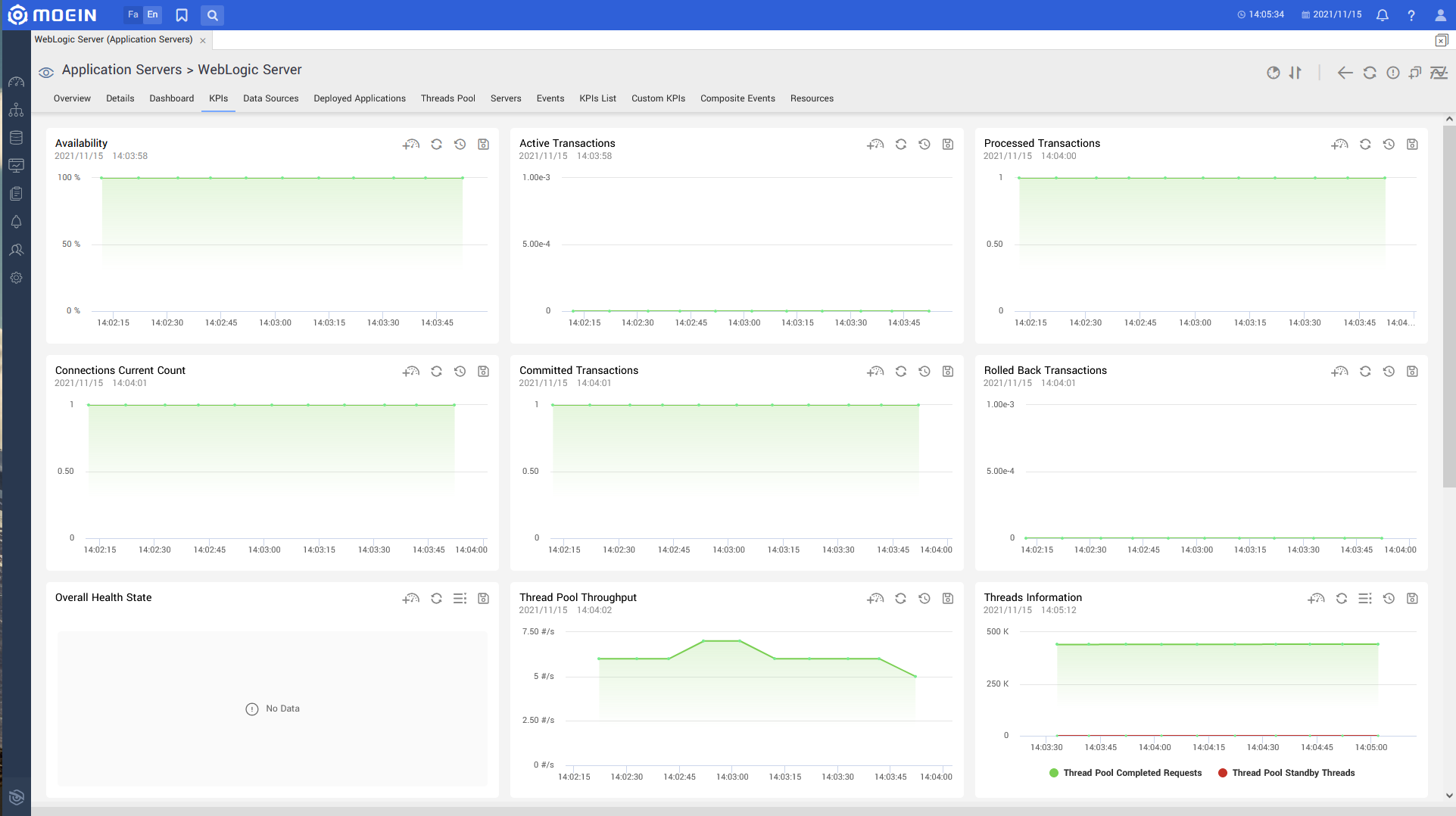Screen dimensions: 1456x816
Task: Click the chart trend icon at toolbar end
Action: (1439, 73)
